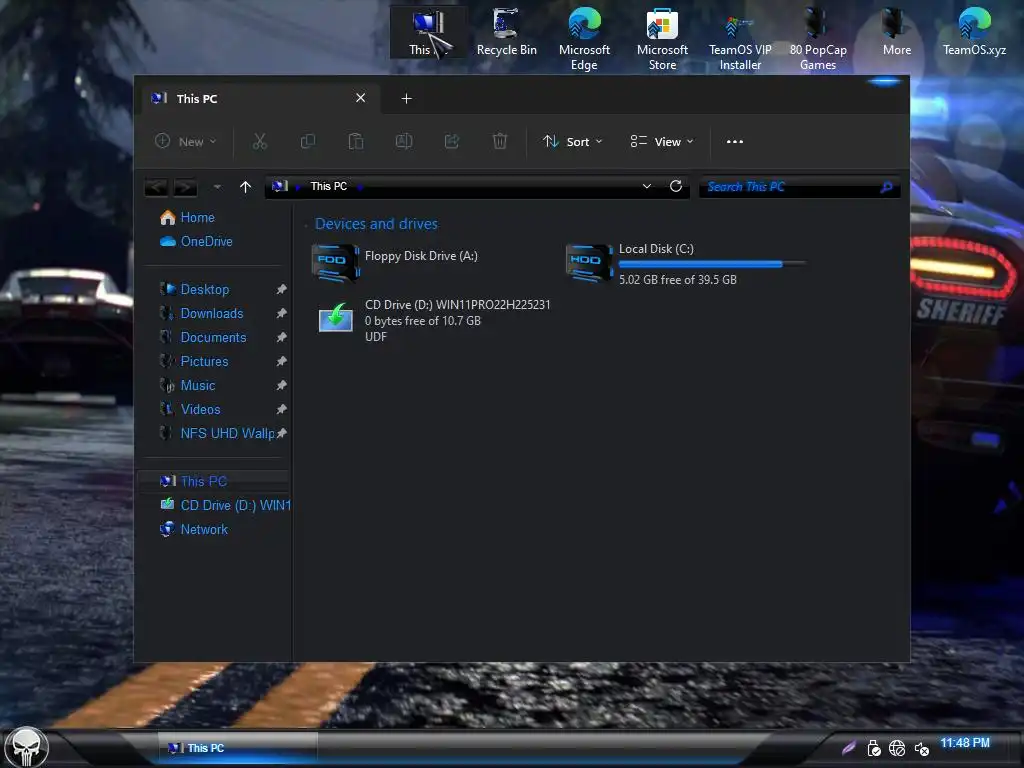Open Recycle Bin on the desktop
The image size is (1024, 768).
506,32
